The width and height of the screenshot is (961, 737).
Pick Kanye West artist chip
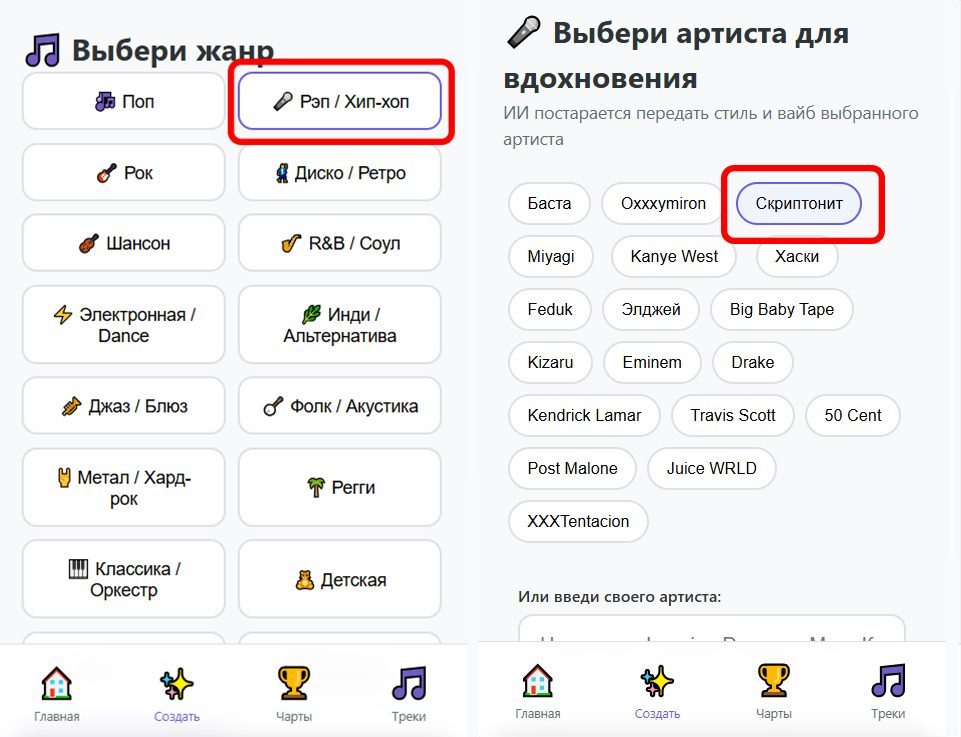674,256
